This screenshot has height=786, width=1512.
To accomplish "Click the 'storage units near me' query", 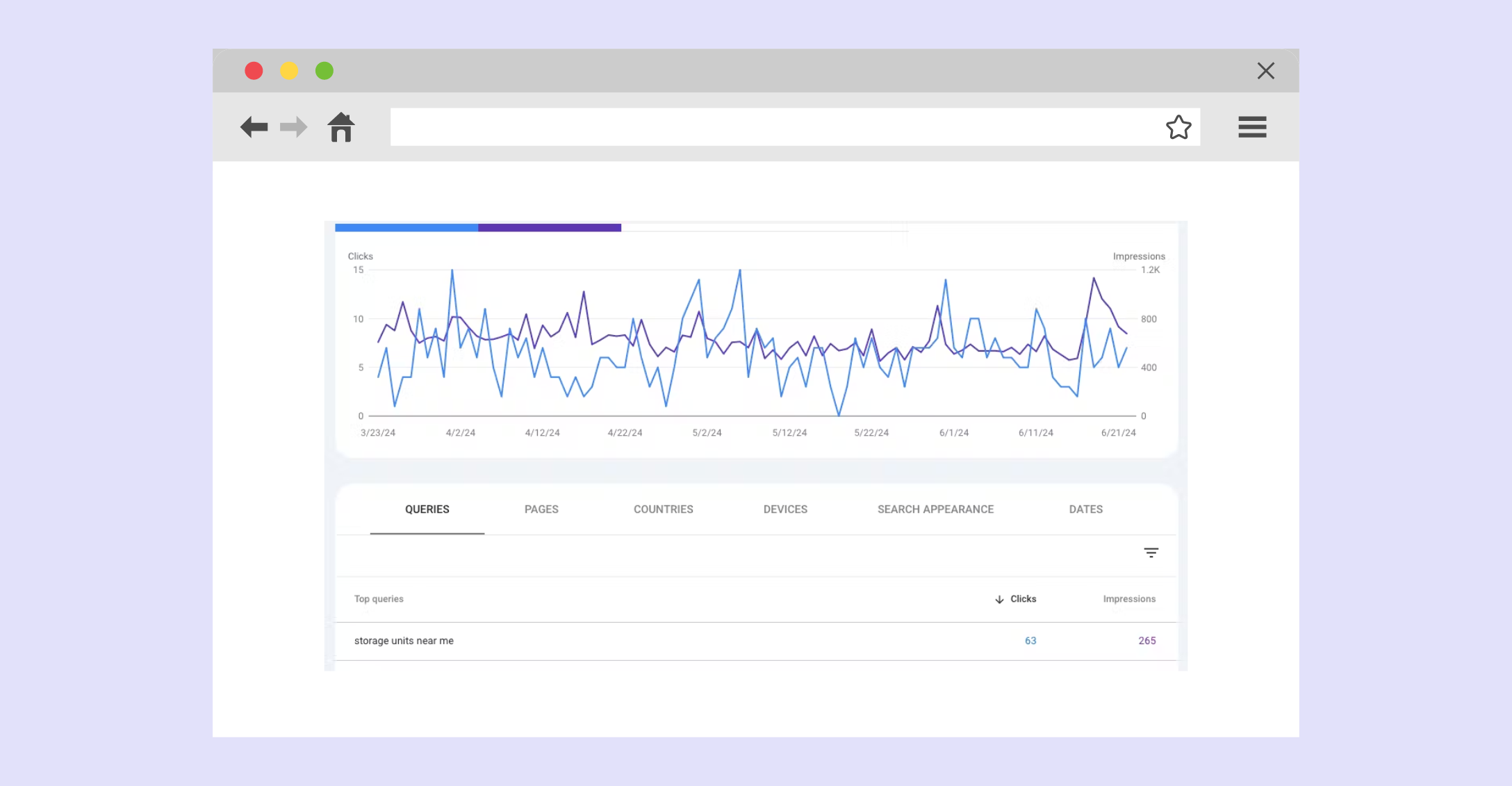I will (404, 641).
